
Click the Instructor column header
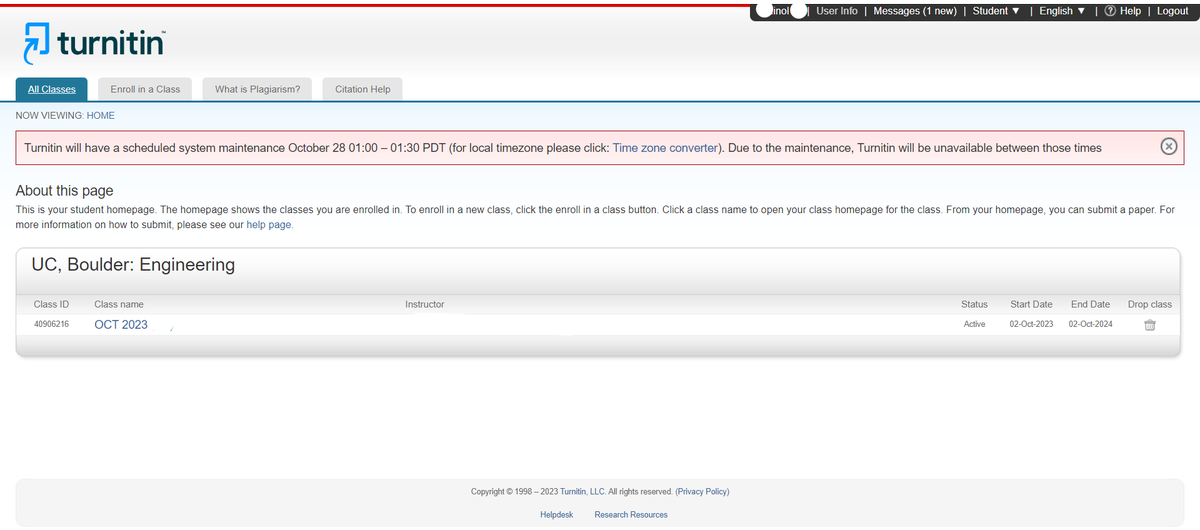pyautogui.click(x=425, y=304)
